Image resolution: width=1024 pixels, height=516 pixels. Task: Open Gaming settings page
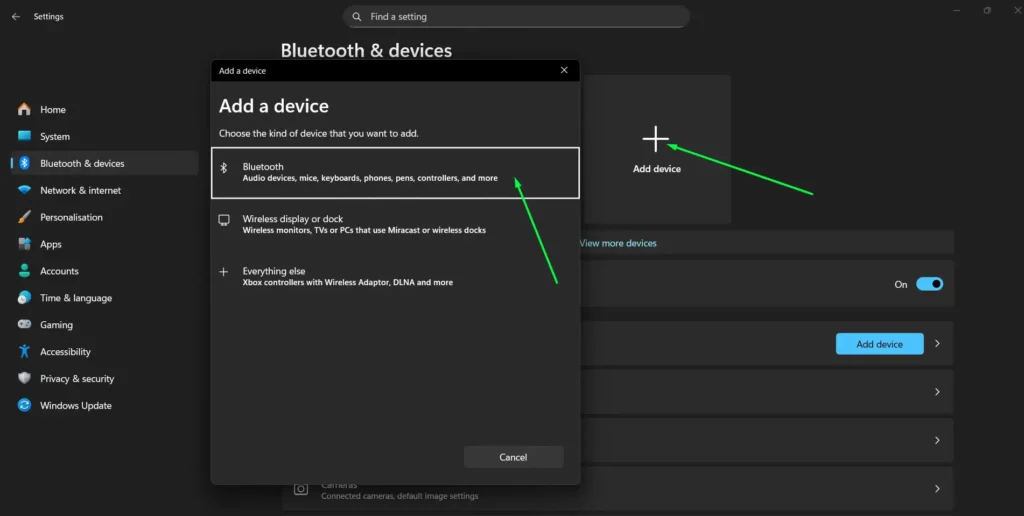click(x=104, y=324)
